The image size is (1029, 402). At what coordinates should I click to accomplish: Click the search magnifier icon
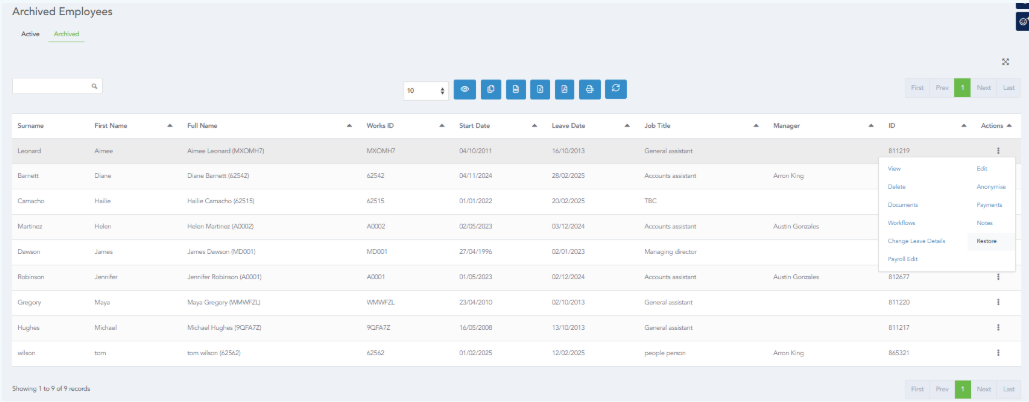click(x=95, y=87)
